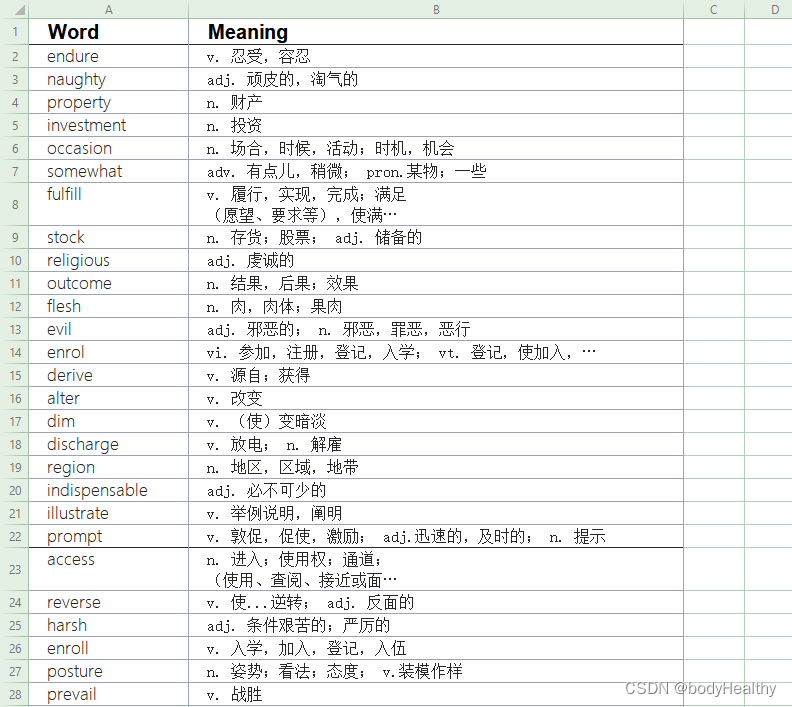The height and width of the screenshot is (707, 792).
Task: Select the cell containing 'illustrate'
Action: pos(109,513)
